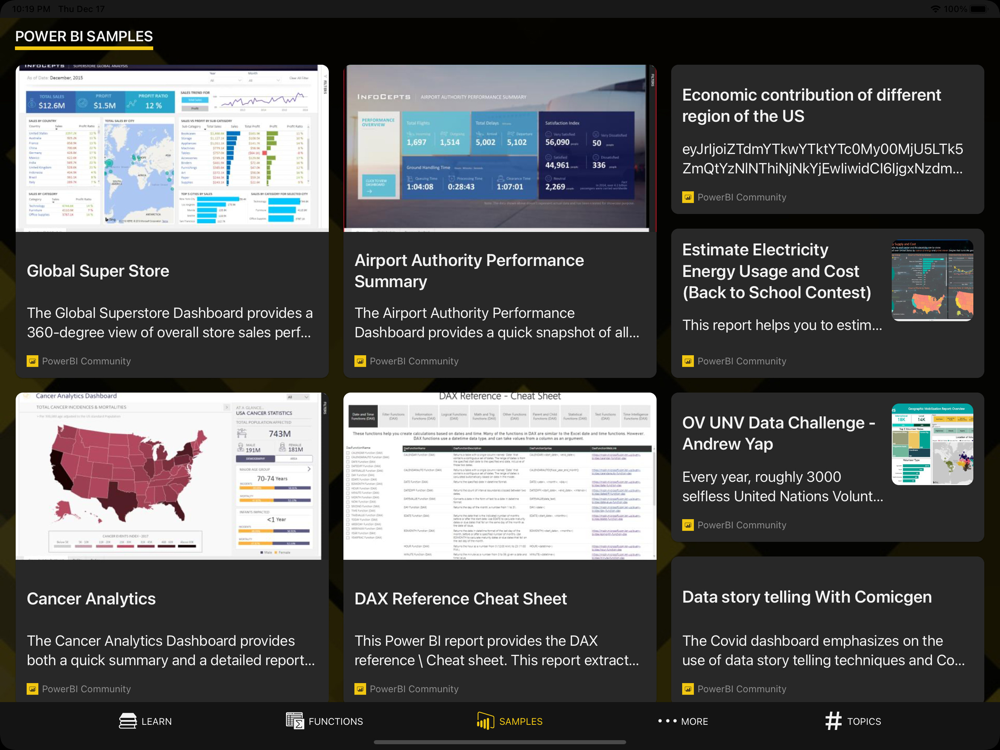This screenshot has height=750, width=1000.
Task: Open Airport Authority Performance Summary thumbnail
Action: click(500, 148)
